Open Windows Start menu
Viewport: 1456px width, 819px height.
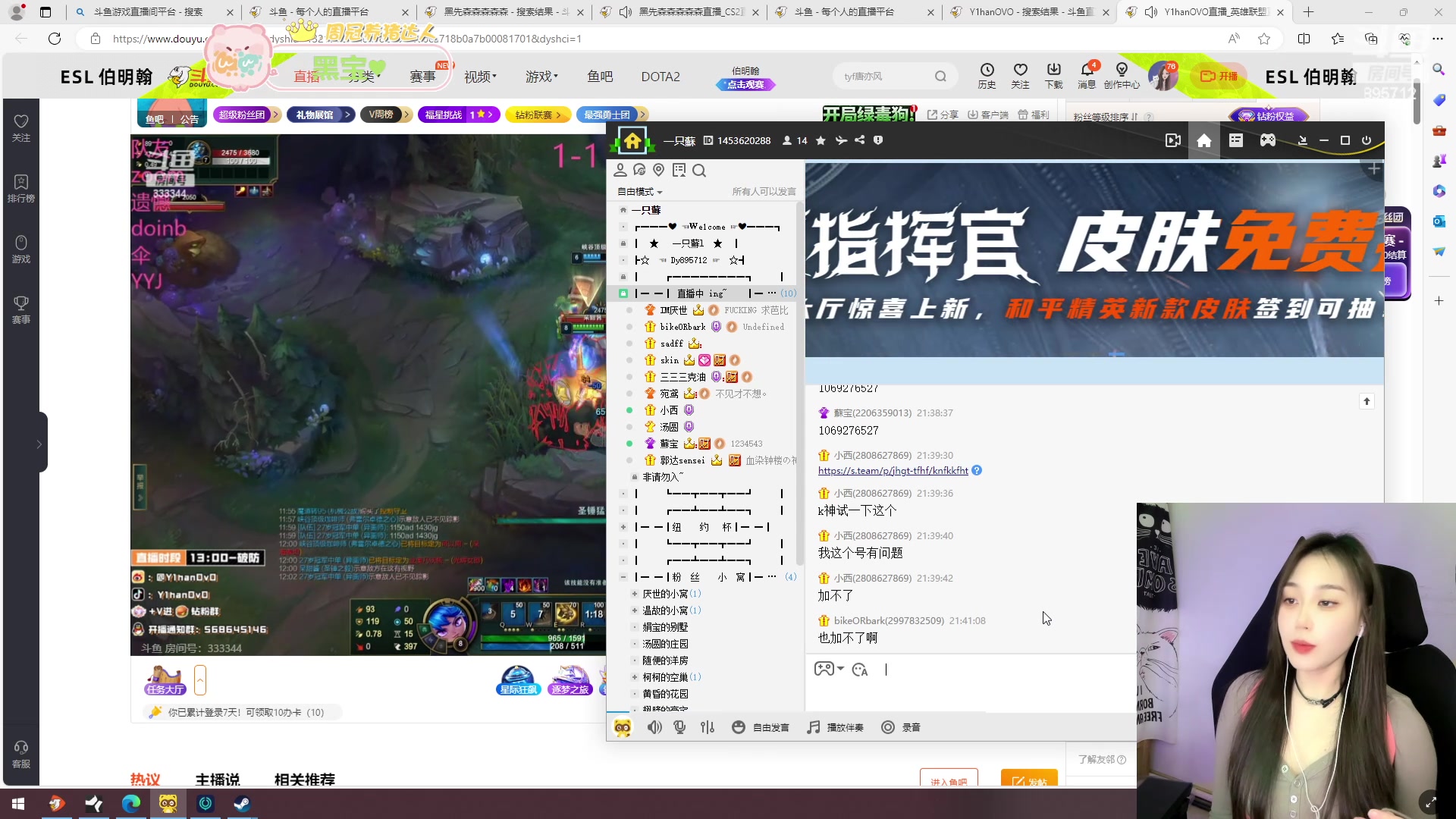click(x=18, y=804)
